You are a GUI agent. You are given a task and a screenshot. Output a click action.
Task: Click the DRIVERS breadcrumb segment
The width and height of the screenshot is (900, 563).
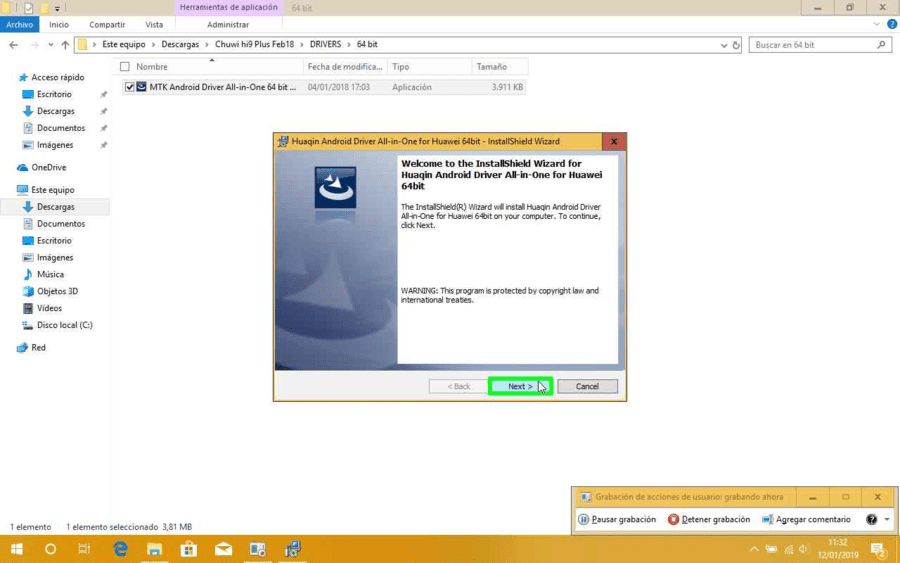coord(325,44)
